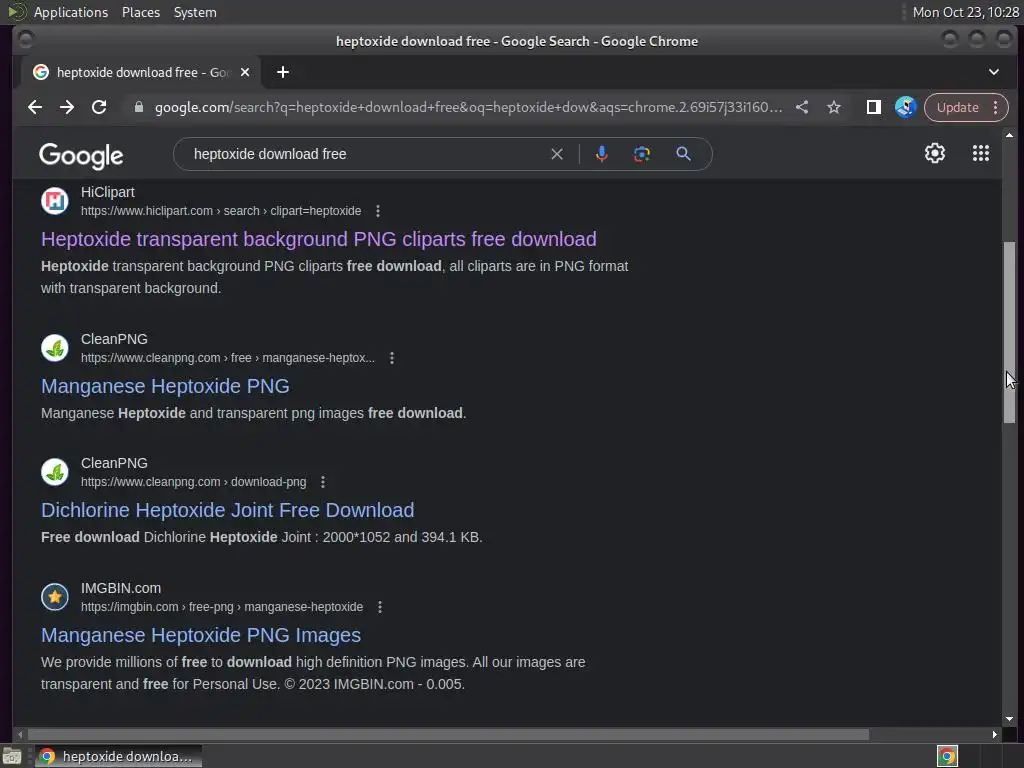1024x768 pixels.
Task: Open Manganese Heptoxide PNG Images result
Action: pos(201,635)
